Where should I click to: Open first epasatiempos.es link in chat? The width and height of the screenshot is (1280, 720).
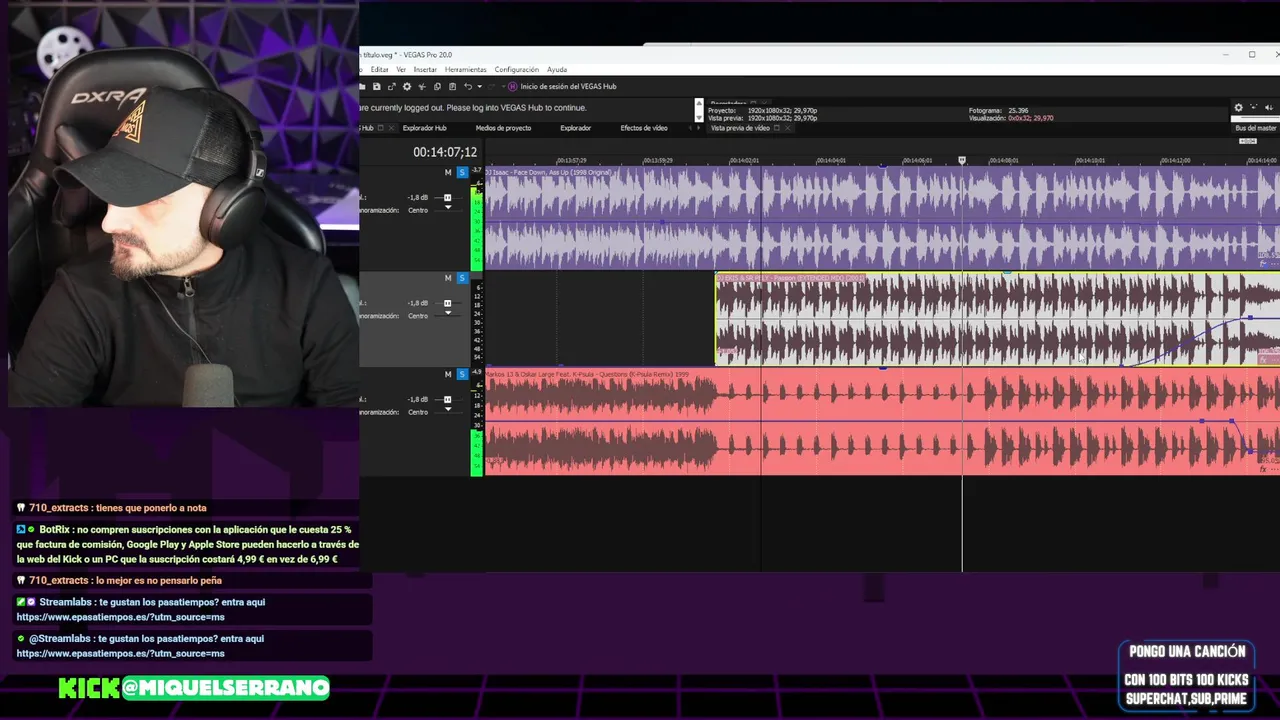pyautogui.click(x=120, y=617)
